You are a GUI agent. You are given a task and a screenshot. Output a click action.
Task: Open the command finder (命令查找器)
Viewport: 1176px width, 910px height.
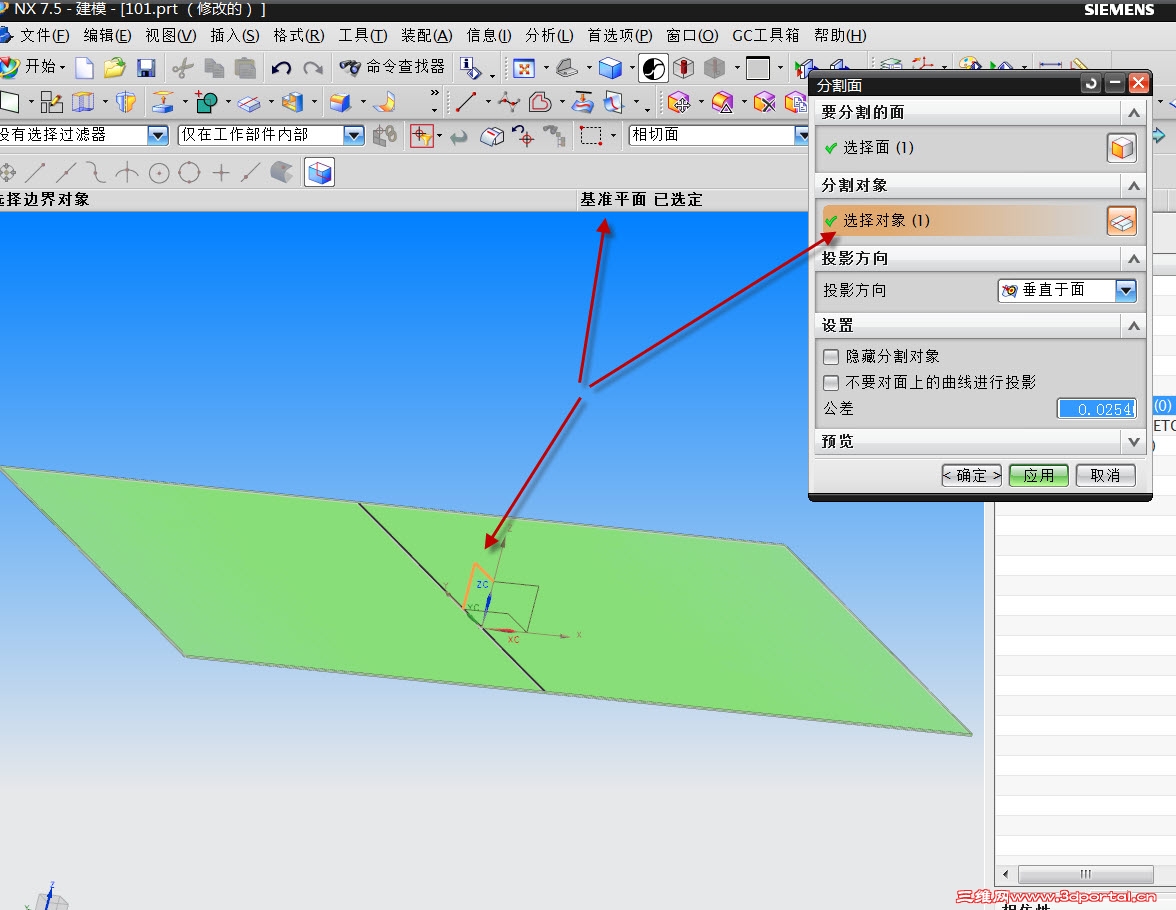pyautogui.click(x=392, y=68)
